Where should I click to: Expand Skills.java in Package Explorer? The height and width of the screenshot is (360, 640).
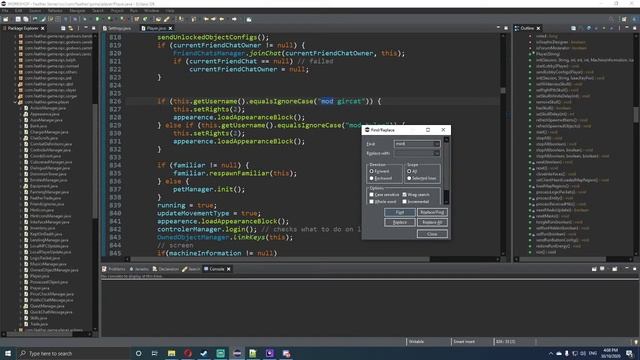click(21, 318)
